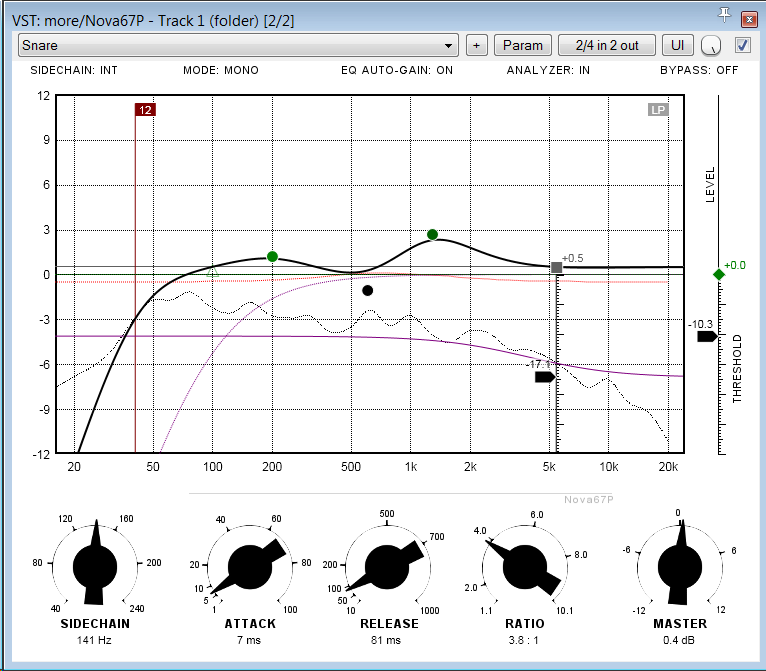
Task: Click the UI button
Action: pyautogui.click(x=678, y=45)
